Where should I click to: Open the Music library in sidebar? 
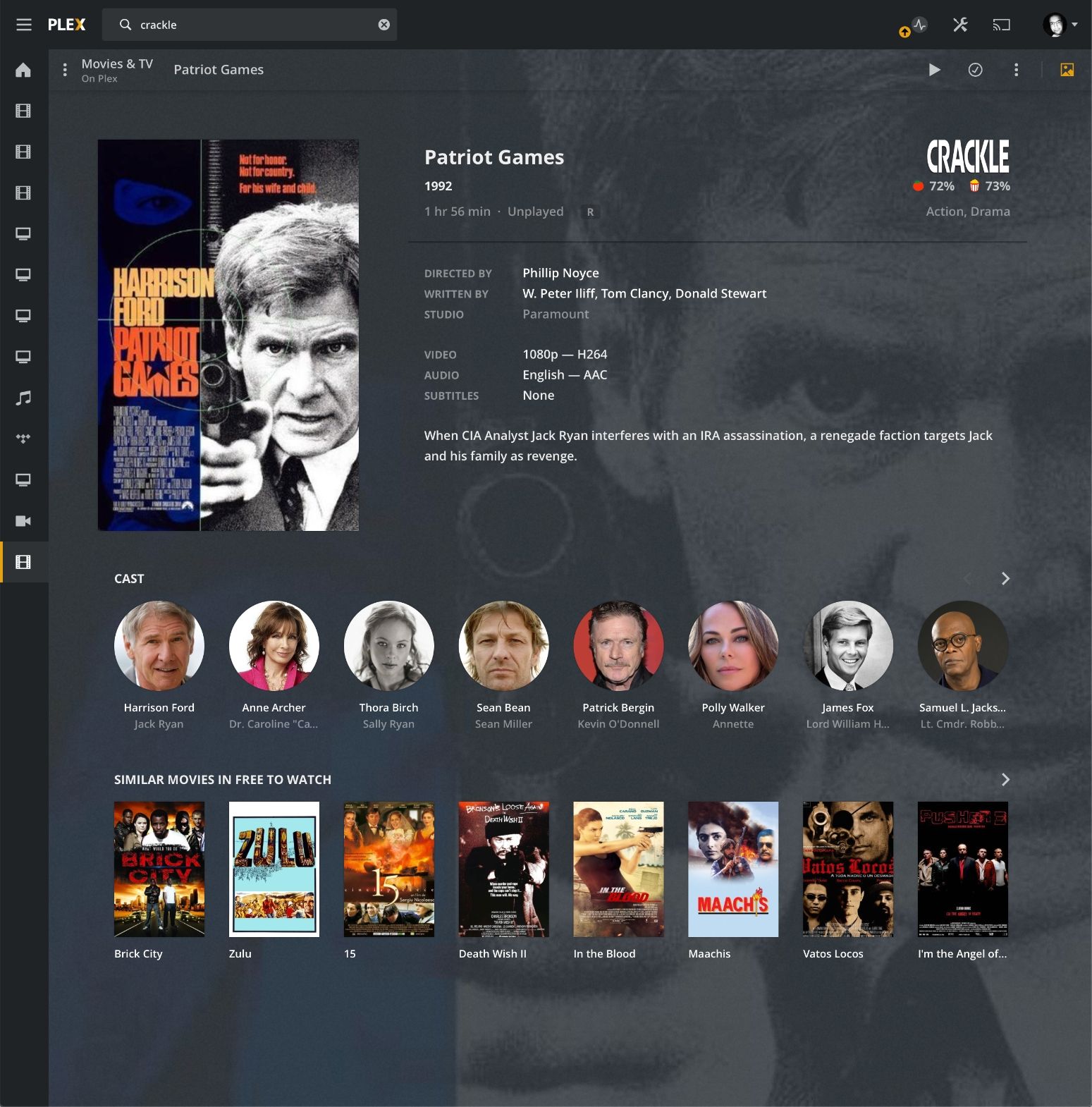tap(24, 398)
